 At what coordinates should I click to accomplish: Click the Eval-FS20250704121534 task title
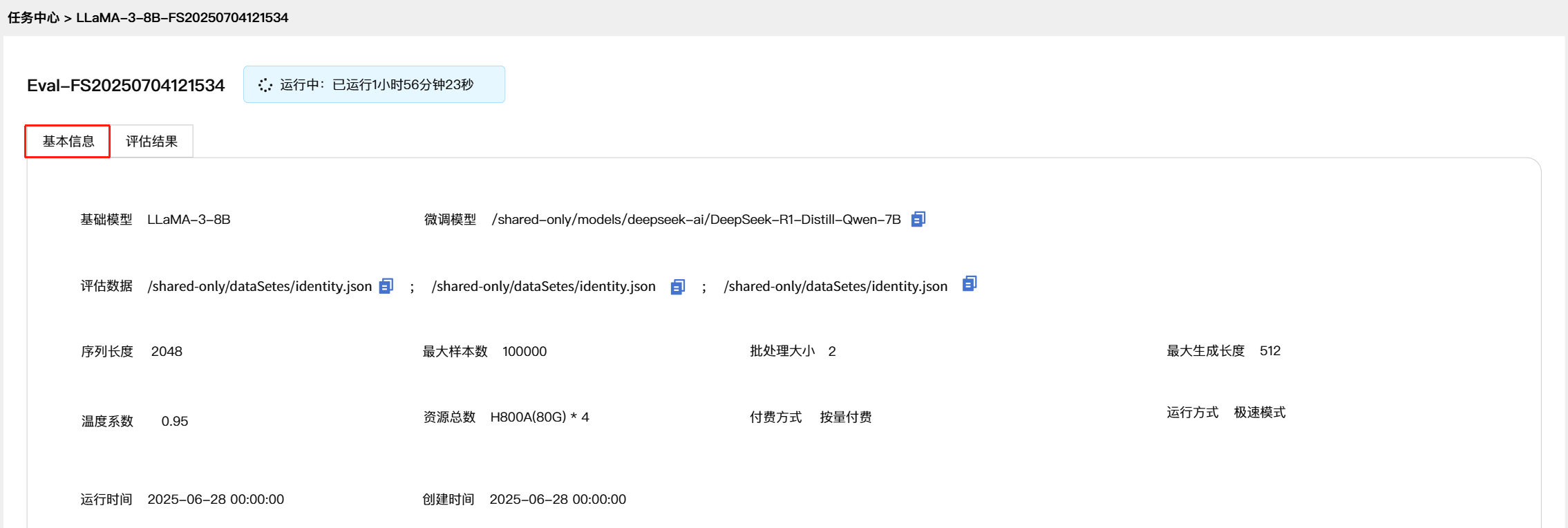(126, 85)
